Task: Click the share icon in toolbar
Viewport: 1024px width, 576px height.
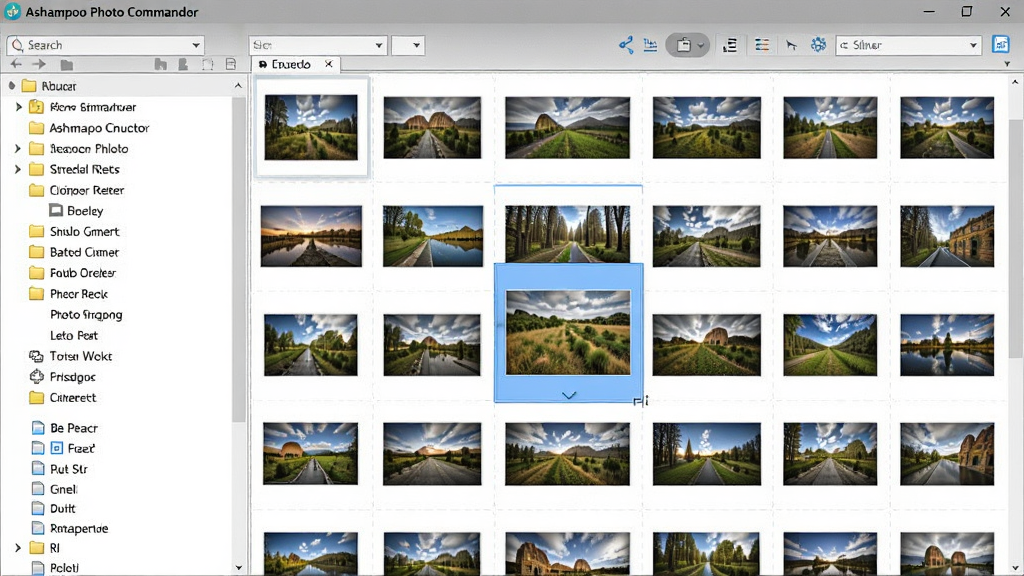Action: (626, 45)
